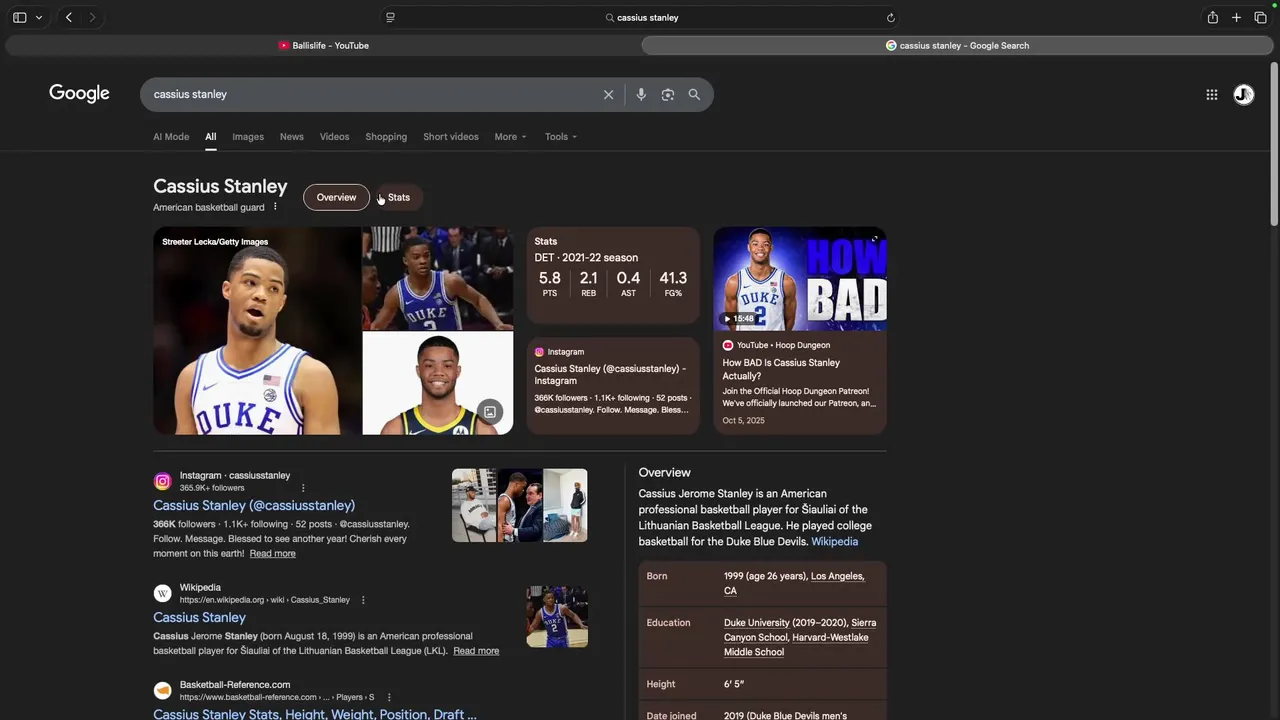
Task: Open a new tab with the plus icon
Action: coord(1236,17)
